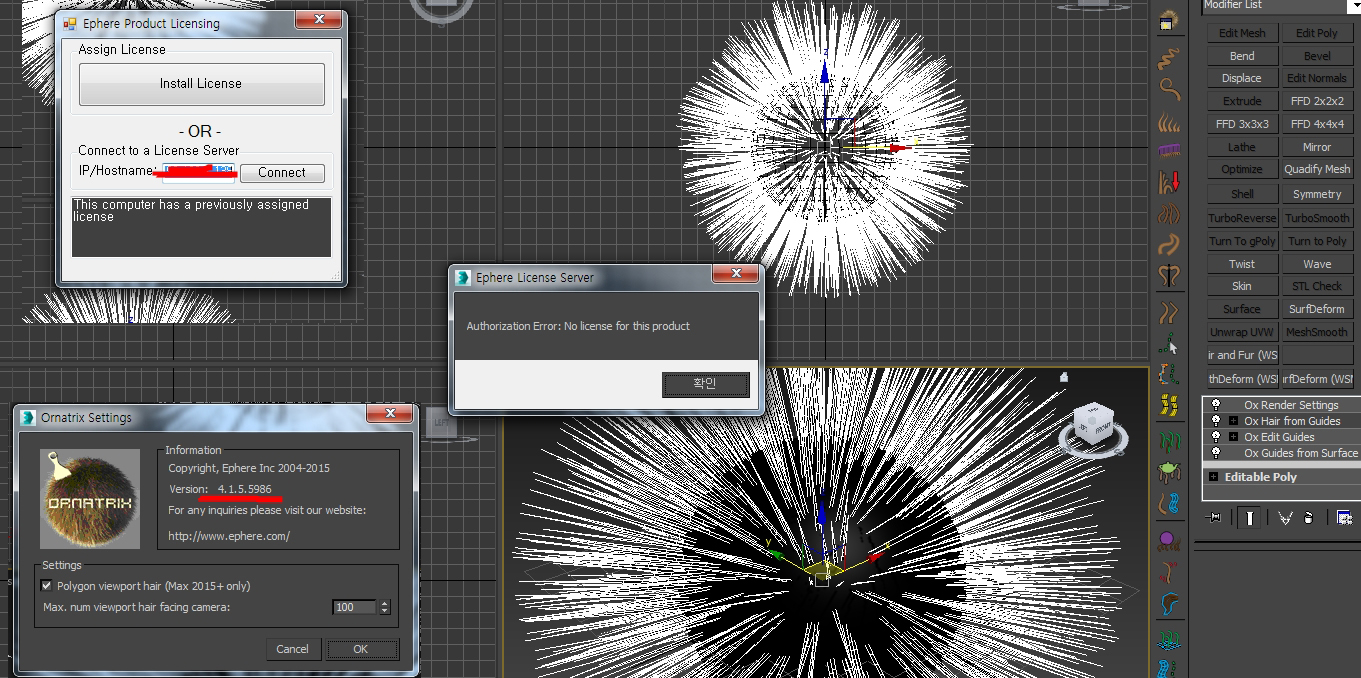Click Remove Modifier trash icon
This screenshot has height=678, width=1361.
1308,517
